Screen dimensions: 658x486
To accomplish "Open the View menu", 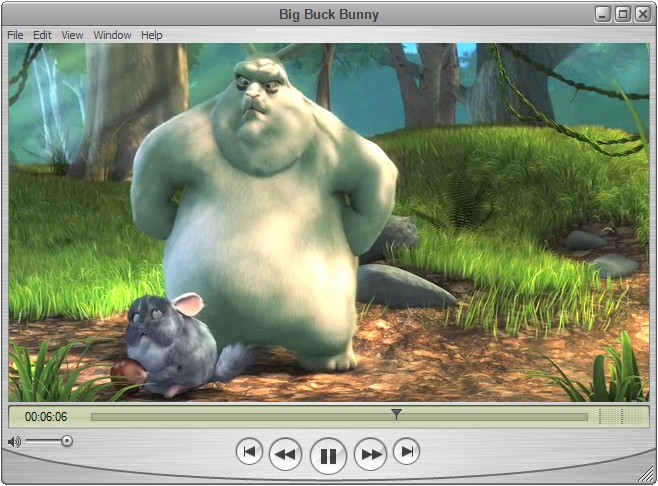I will (72, 35).
